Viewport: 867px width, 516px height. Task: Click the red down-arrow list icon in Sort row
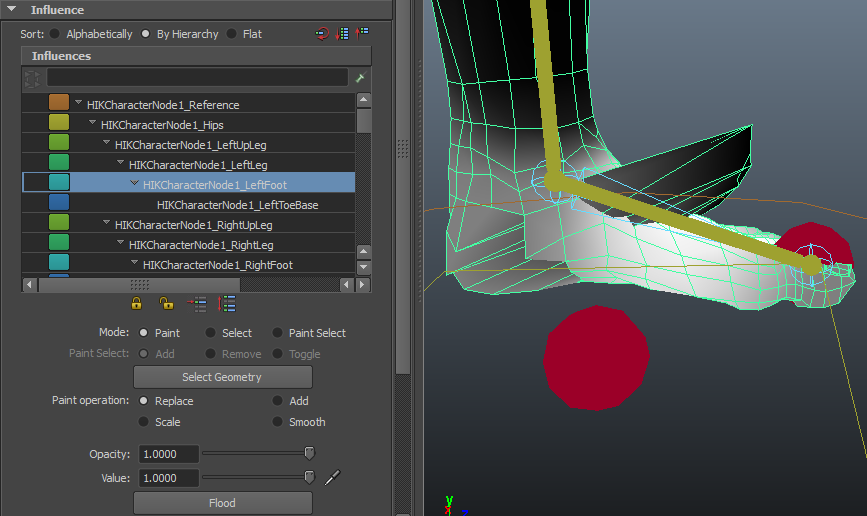(x=343, y=33)
